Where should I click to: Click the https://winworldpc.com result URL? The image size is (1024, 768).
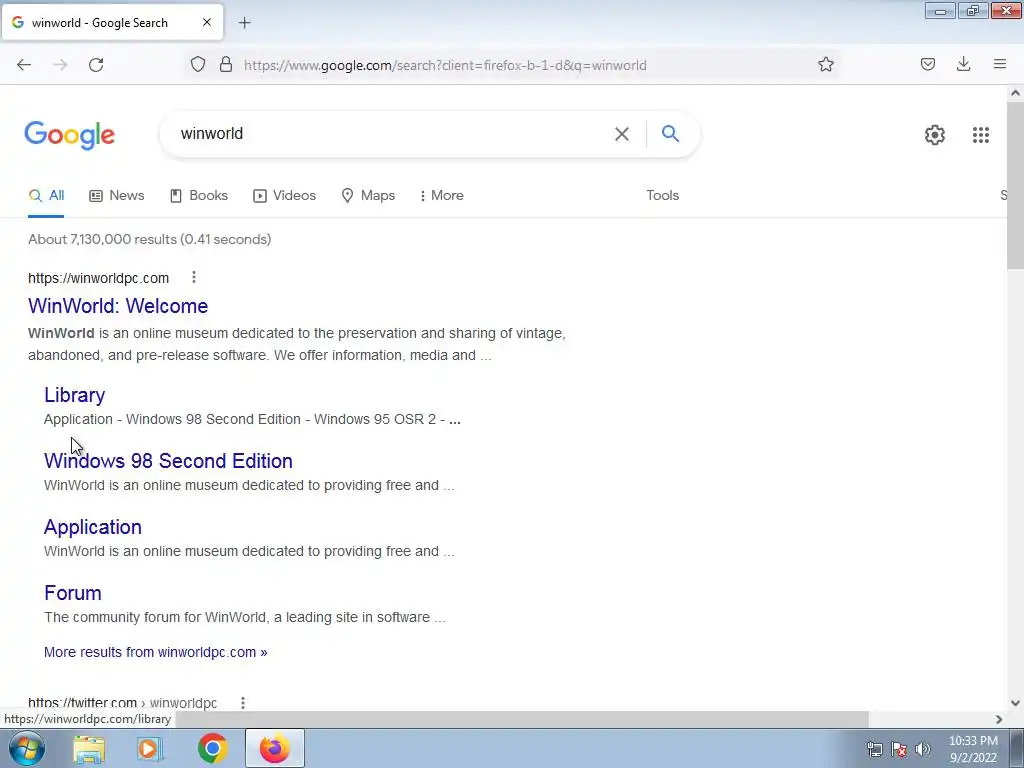(x=99, y=278)
